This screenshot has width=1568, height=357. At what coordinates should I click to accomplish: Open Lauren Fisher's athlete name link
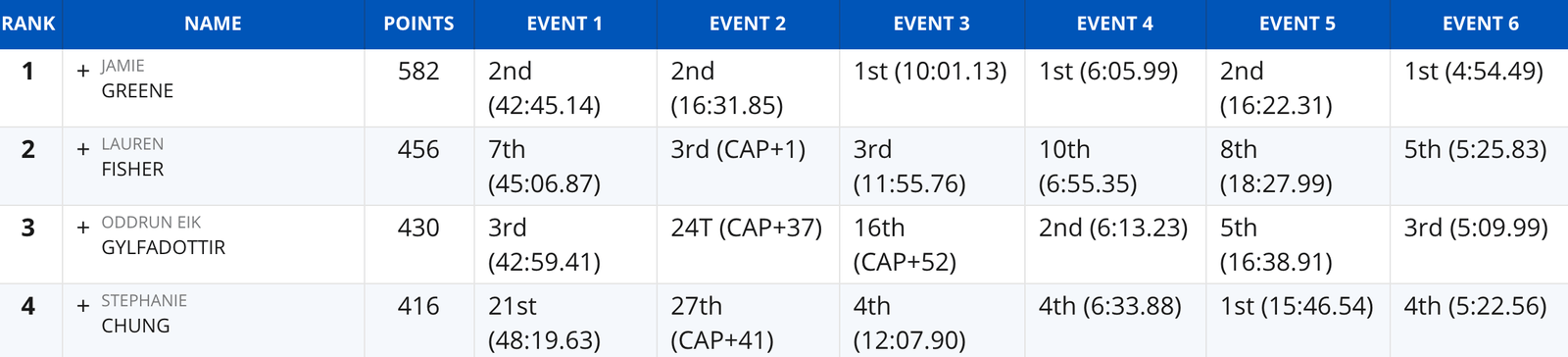pyautogui.click(x=132, y=157)
